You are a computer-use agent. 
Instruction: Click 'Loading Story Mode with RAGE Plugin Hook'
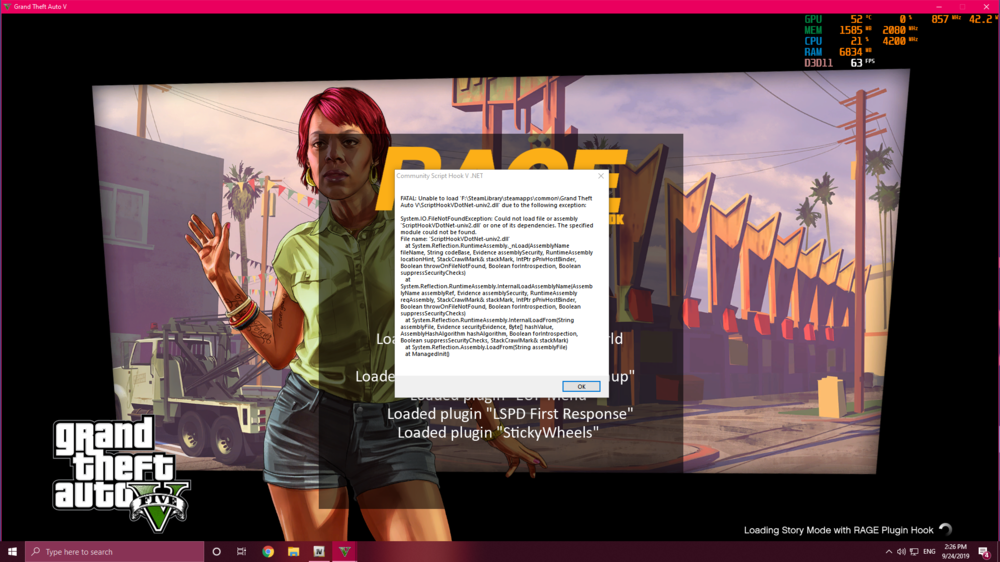839,530
